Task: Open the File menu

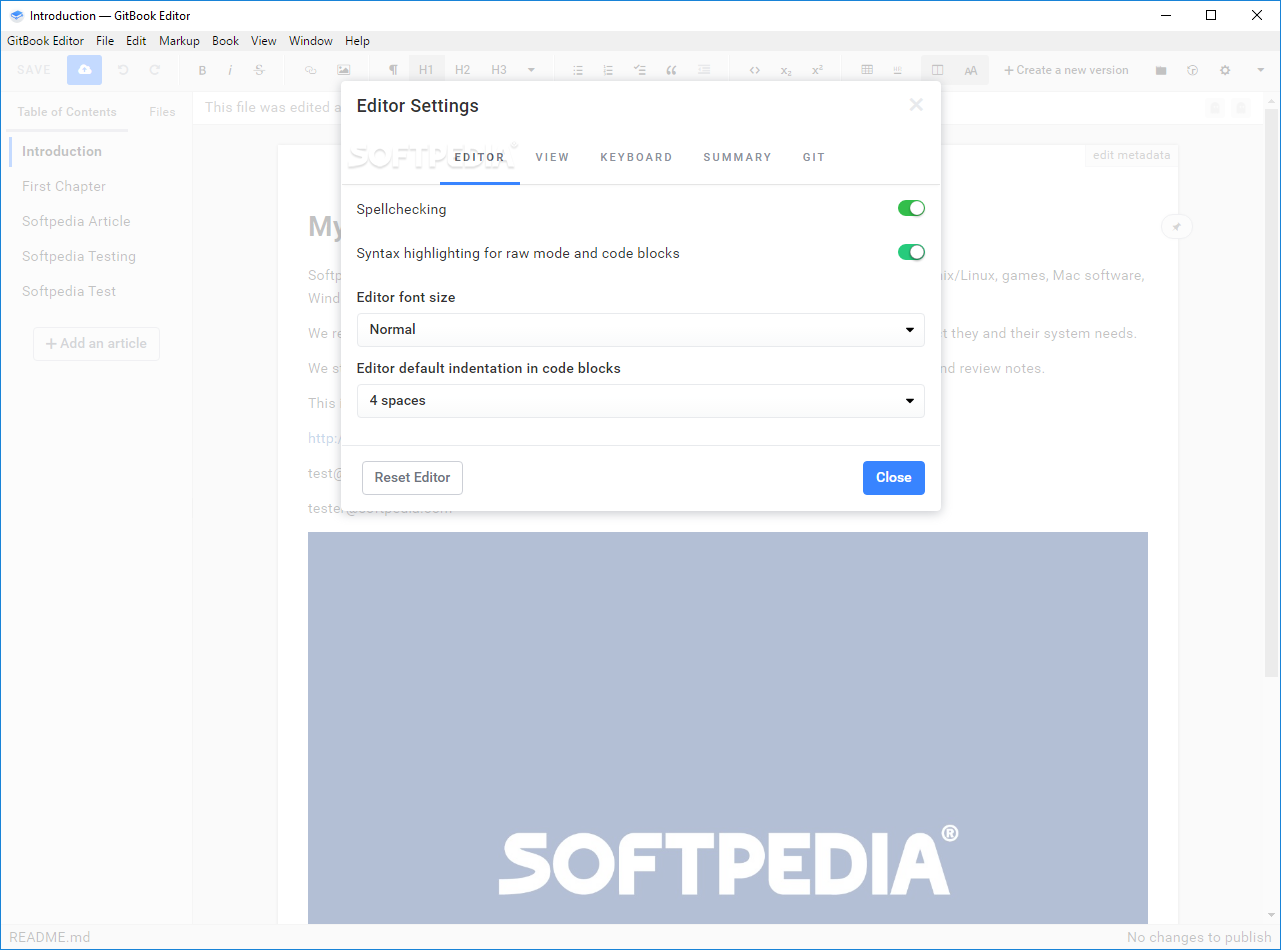Action: coord(105,41)
